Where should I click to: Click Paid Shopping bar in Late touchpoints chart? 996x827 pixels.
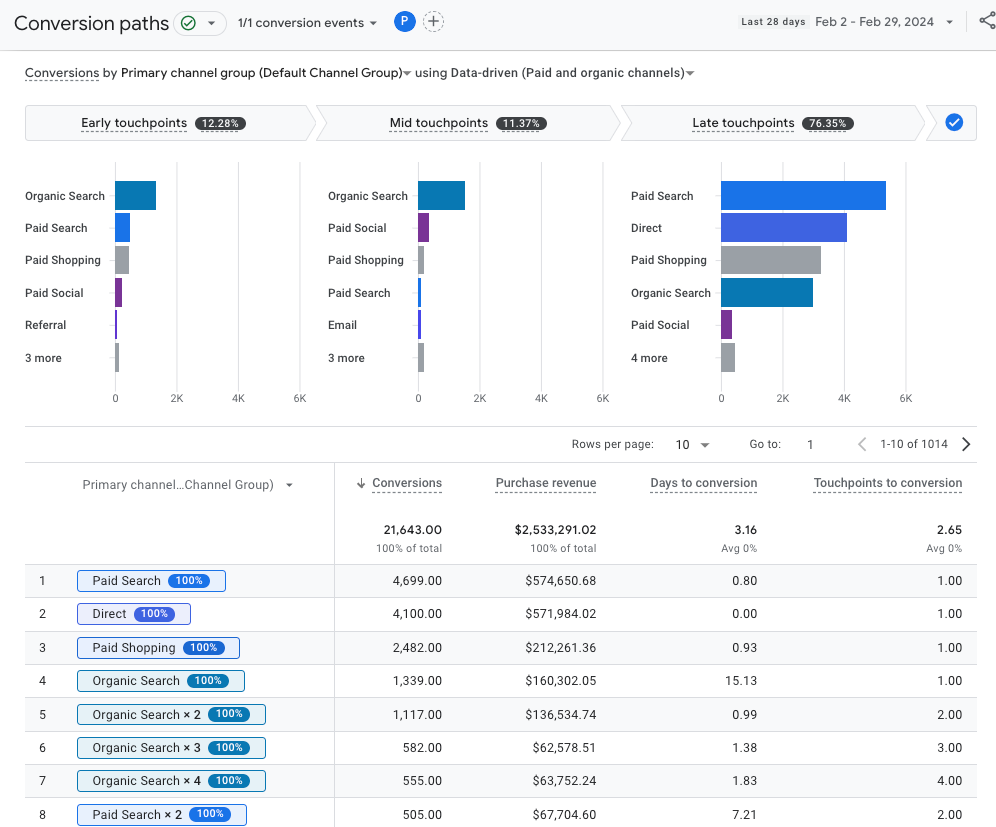(x=771, y=260)
